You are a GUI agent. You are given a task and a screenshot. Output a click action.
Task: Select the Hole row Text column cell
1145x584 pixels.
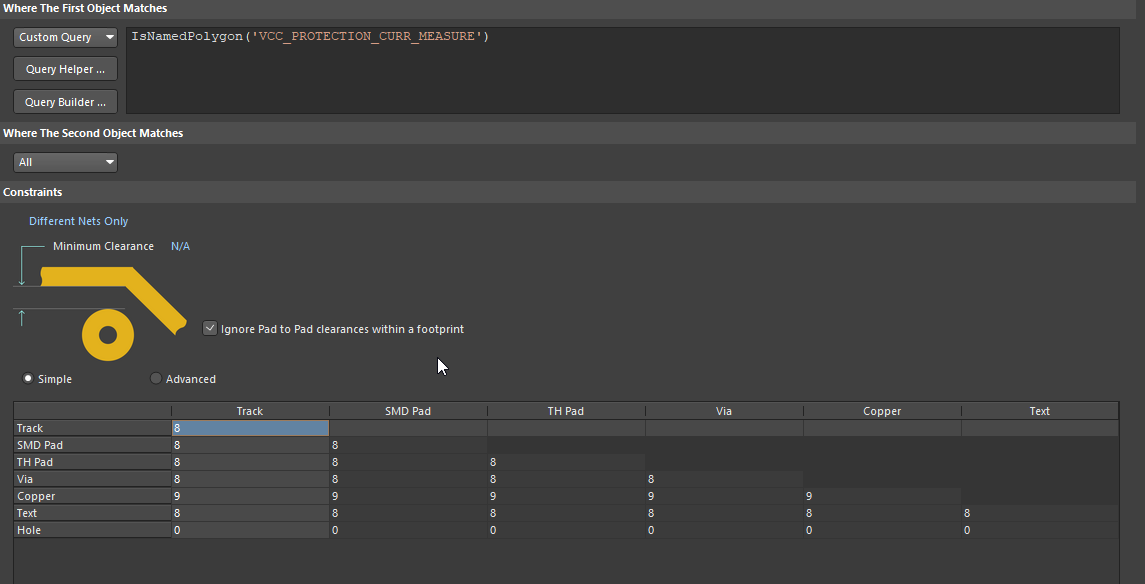coord(1040,531)
